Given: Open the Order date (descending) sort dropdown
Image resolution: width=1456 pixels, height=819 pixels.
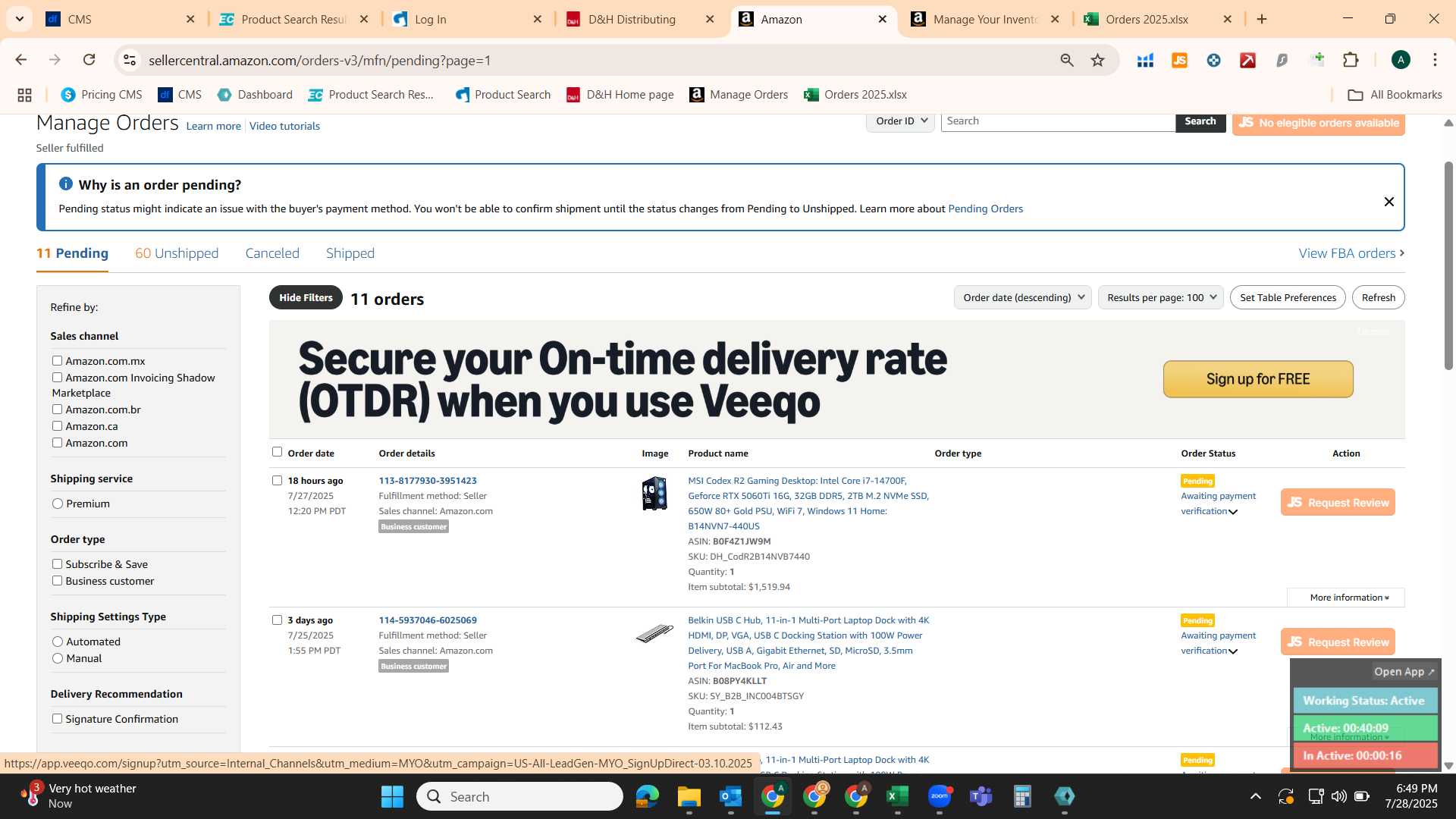Looking at the screenshot, I should click(x=1022, y=297).
